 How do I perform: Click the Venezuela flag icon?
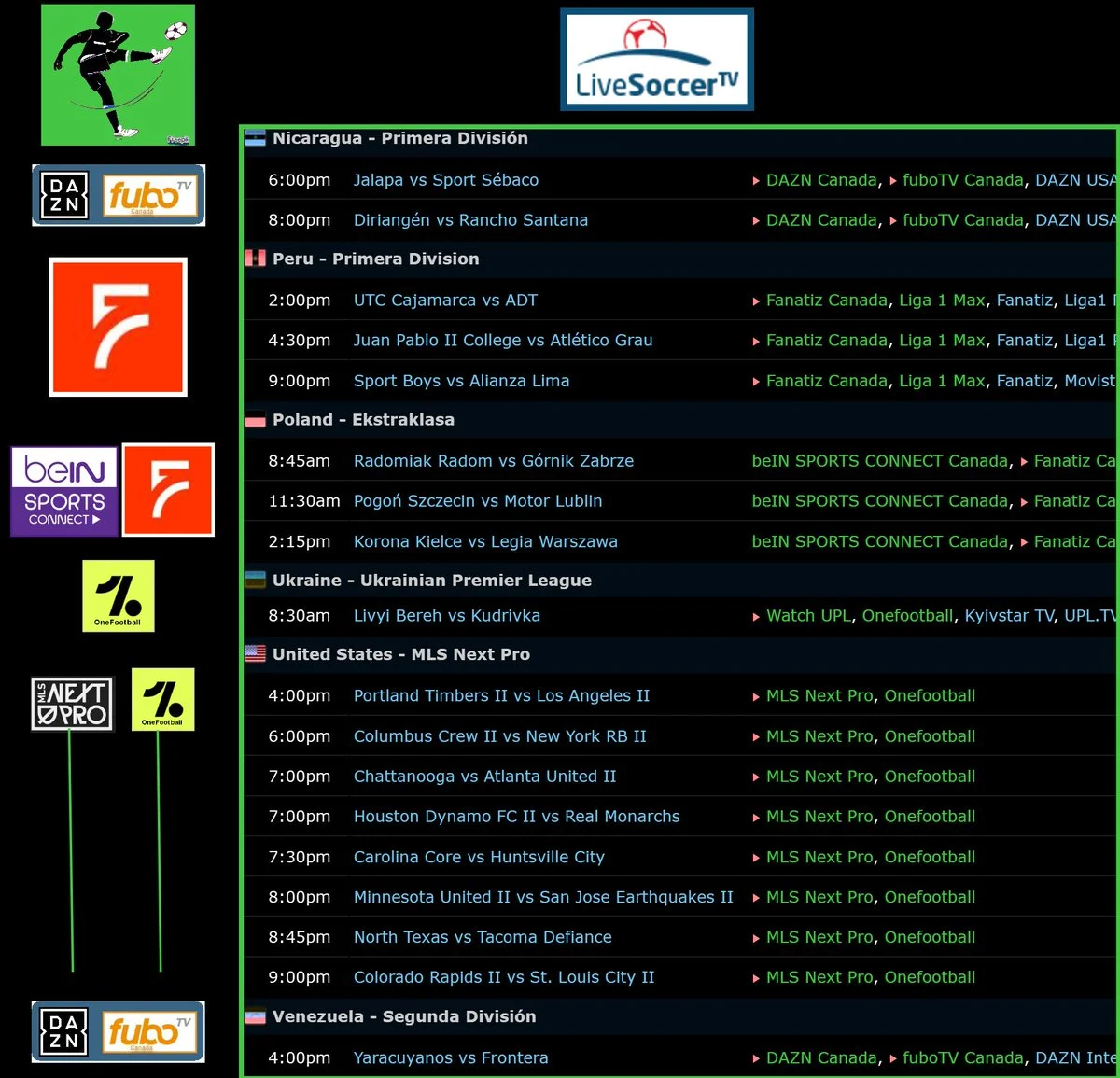point(255,1016)
